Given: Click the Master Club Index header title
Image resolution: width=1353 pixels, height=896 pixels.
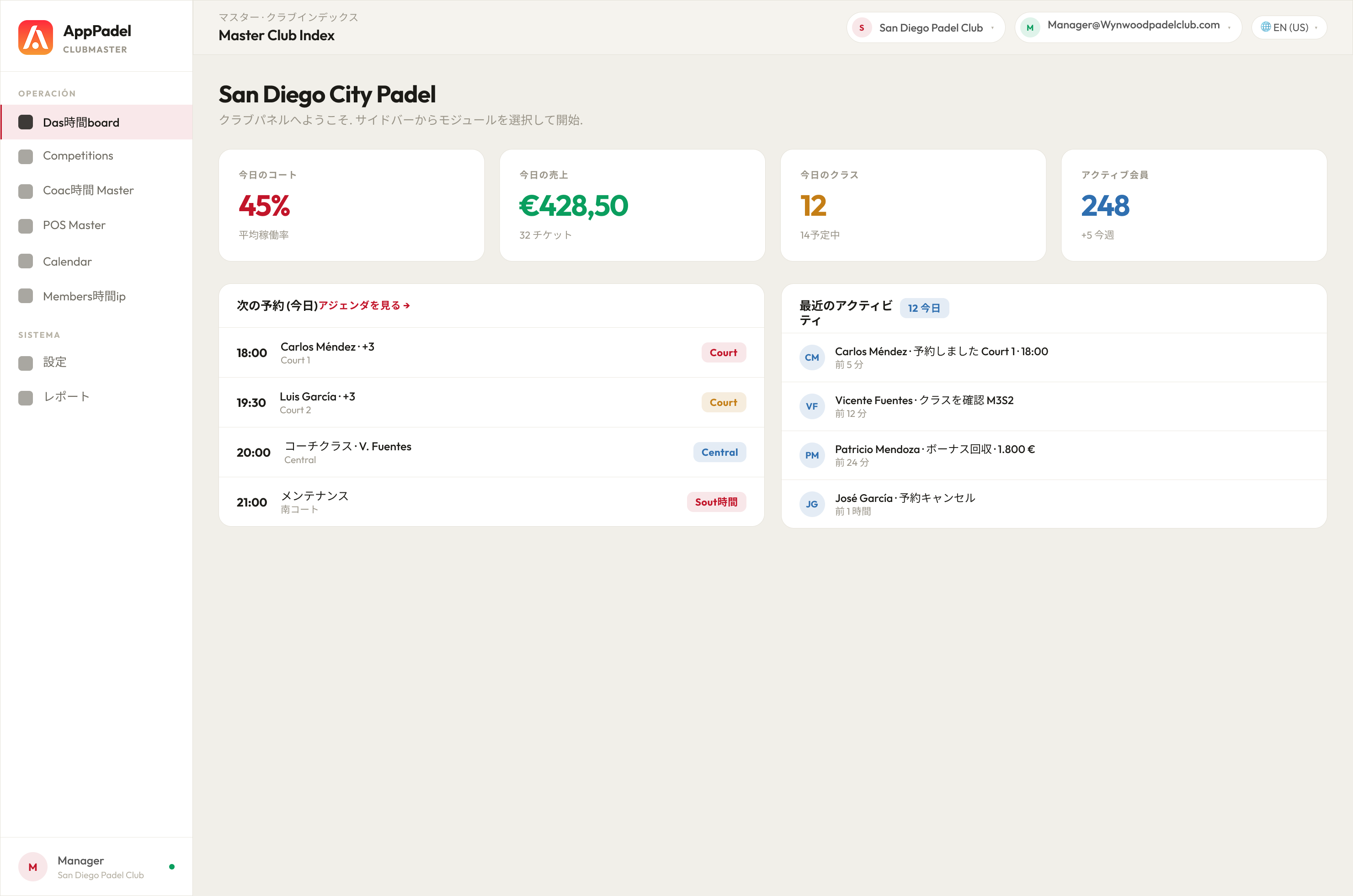Looking at the screenshot, I should pos(277,36).
